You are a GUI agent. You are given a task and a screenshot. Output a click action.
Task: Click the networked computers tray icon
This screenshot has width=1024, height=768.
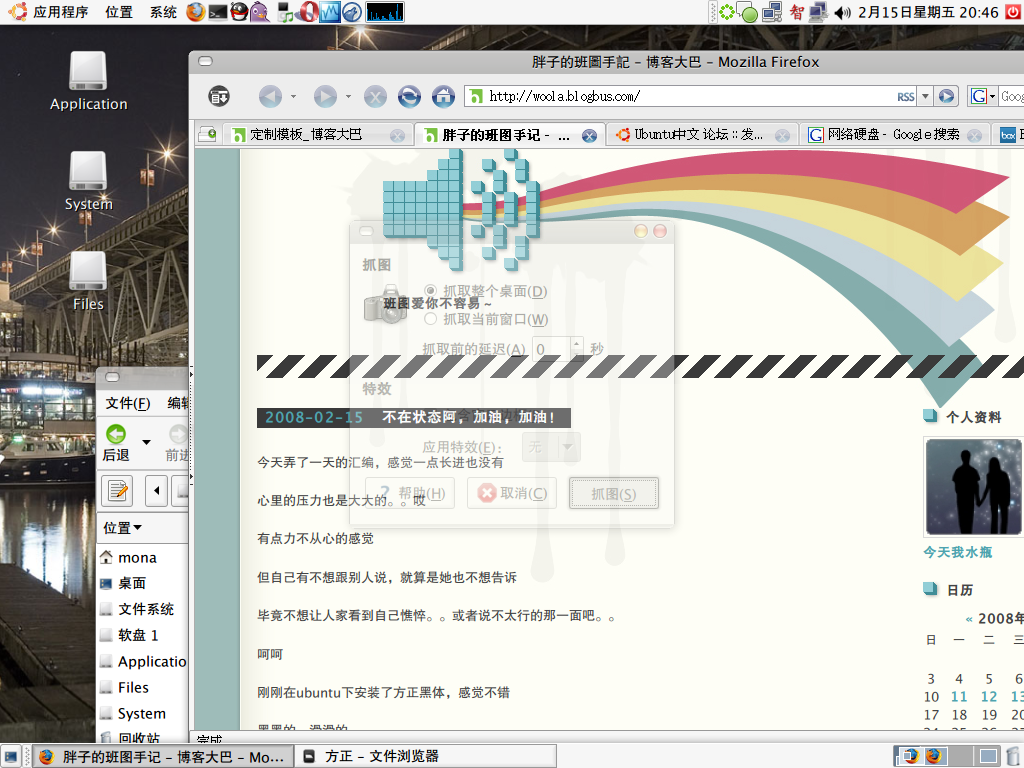click(772, 12)
